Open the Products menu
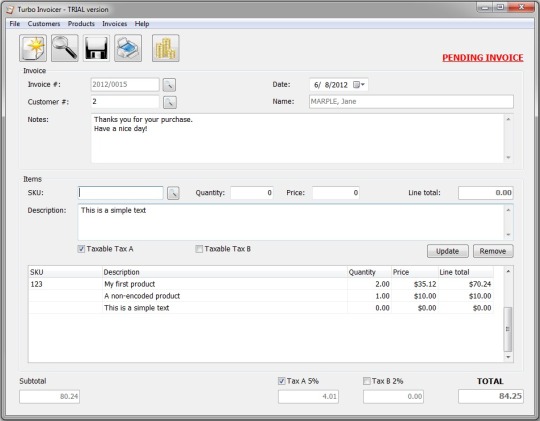This screenshot has height=421, width=540. click(81, 24)
